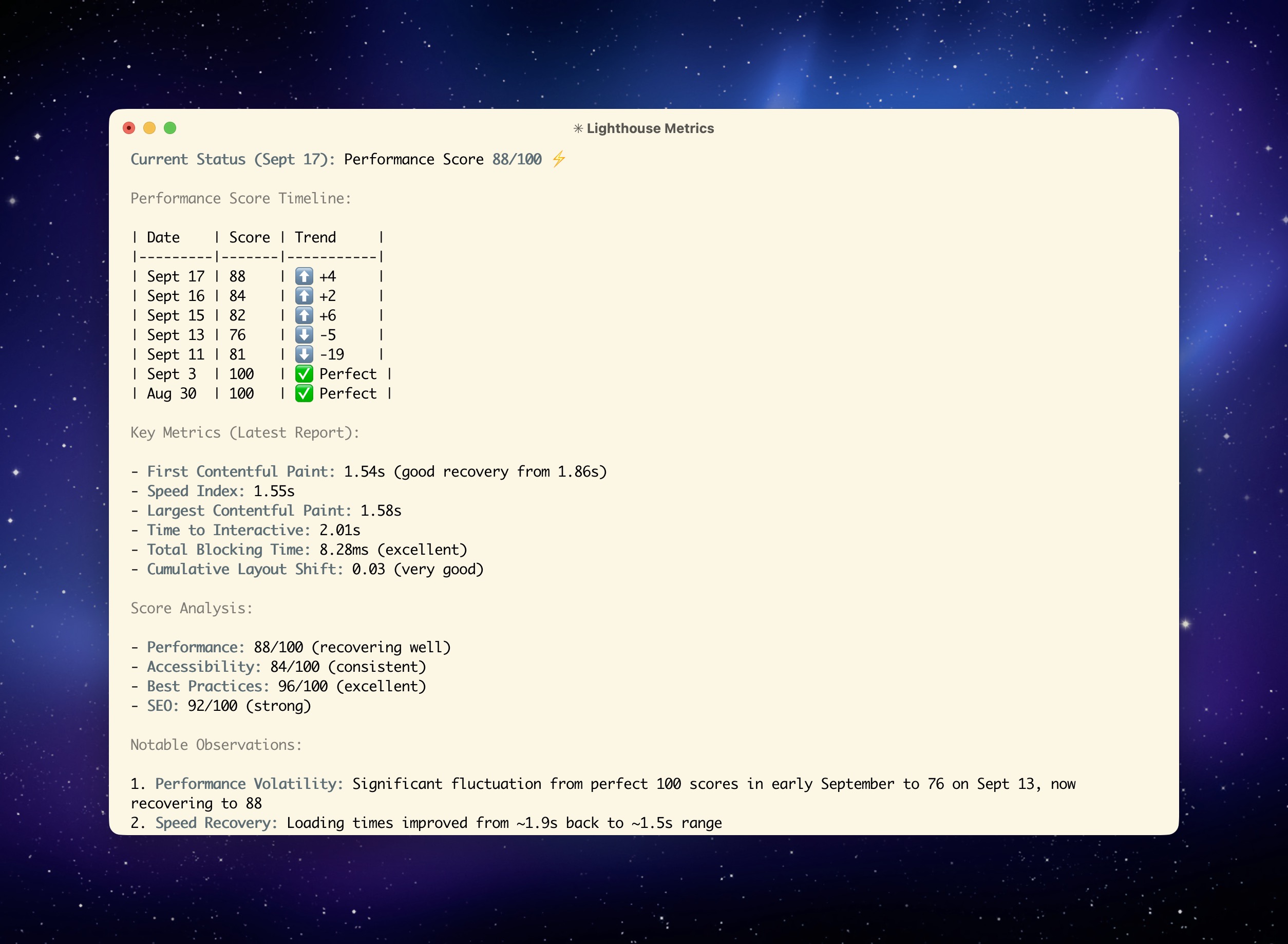This screenshot has height=944, width=1288.
Task: Click 'Speed Recovery:' label
Action: (217, 823)
